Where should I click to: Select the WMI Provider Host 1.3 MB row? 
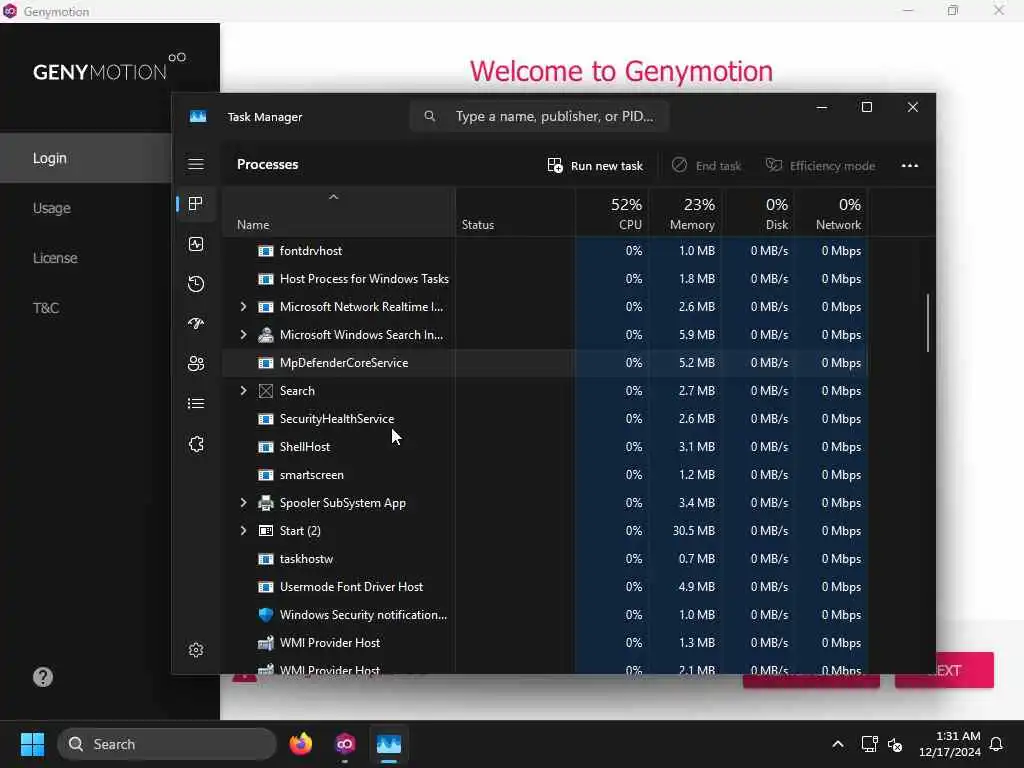545,643
